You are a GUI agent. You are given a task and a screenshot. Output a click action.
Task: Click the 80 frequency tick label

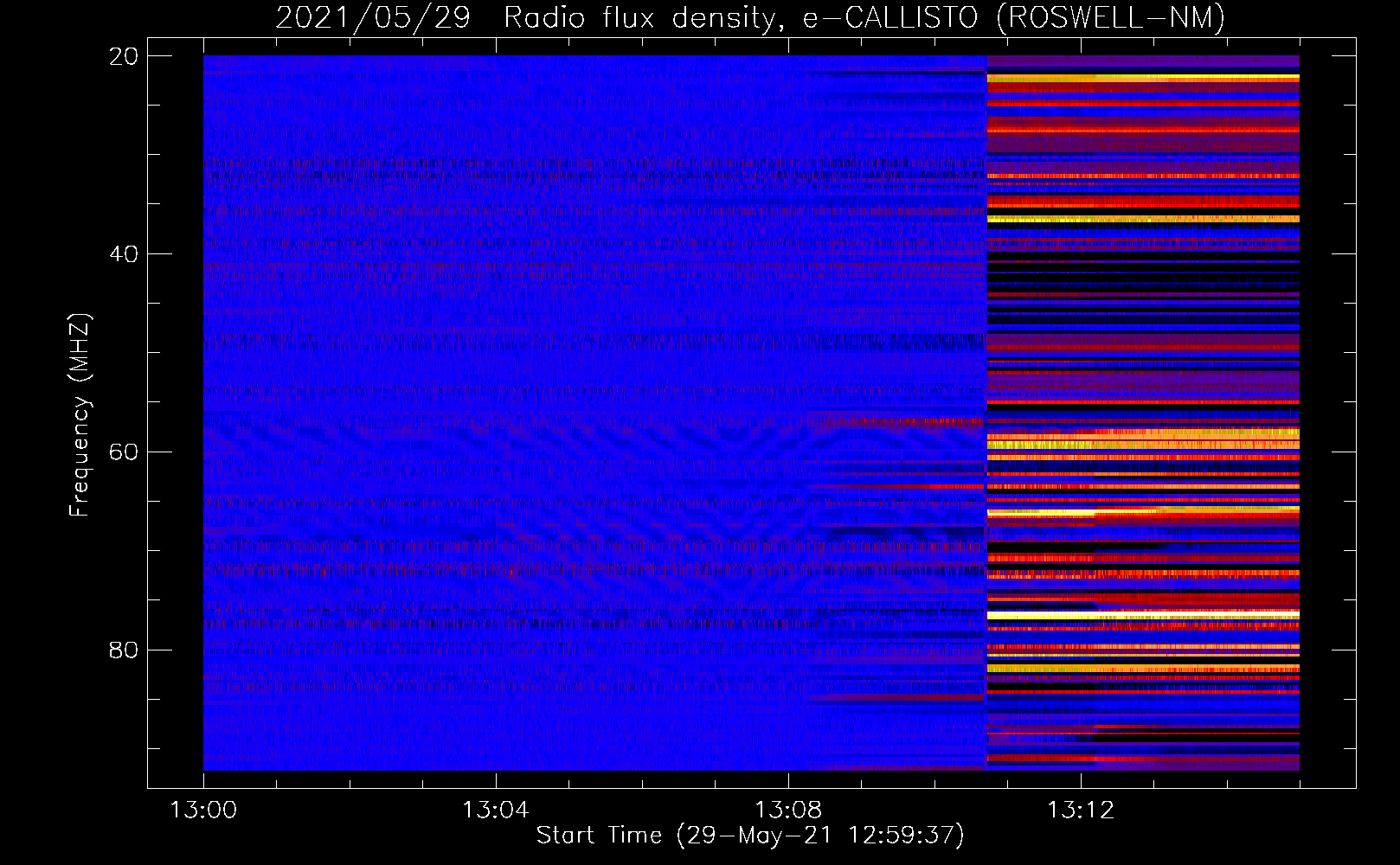pos(124,650)
